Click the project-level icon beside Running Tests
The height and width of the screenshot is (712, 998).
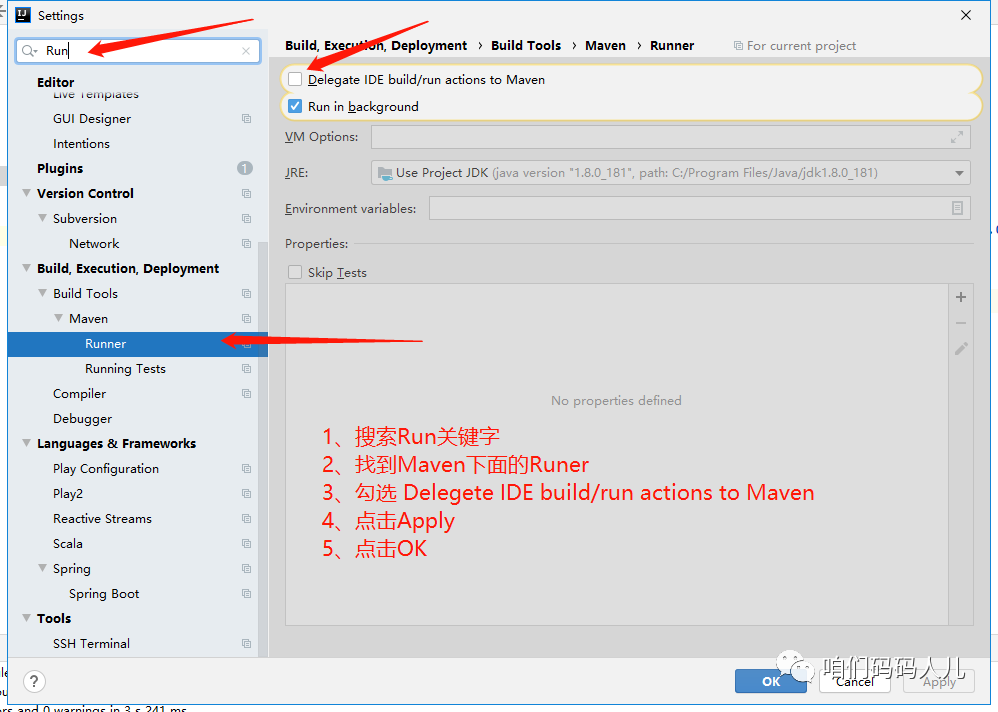tap(246, 369)
